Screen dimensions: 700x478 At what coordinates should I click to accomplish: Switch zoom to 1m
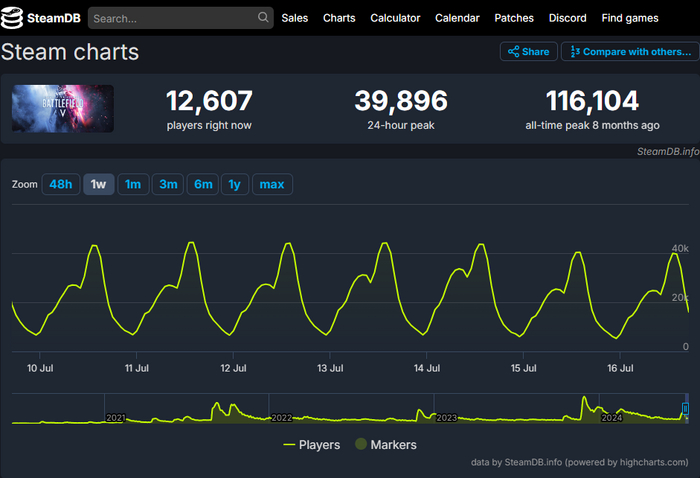132,184
